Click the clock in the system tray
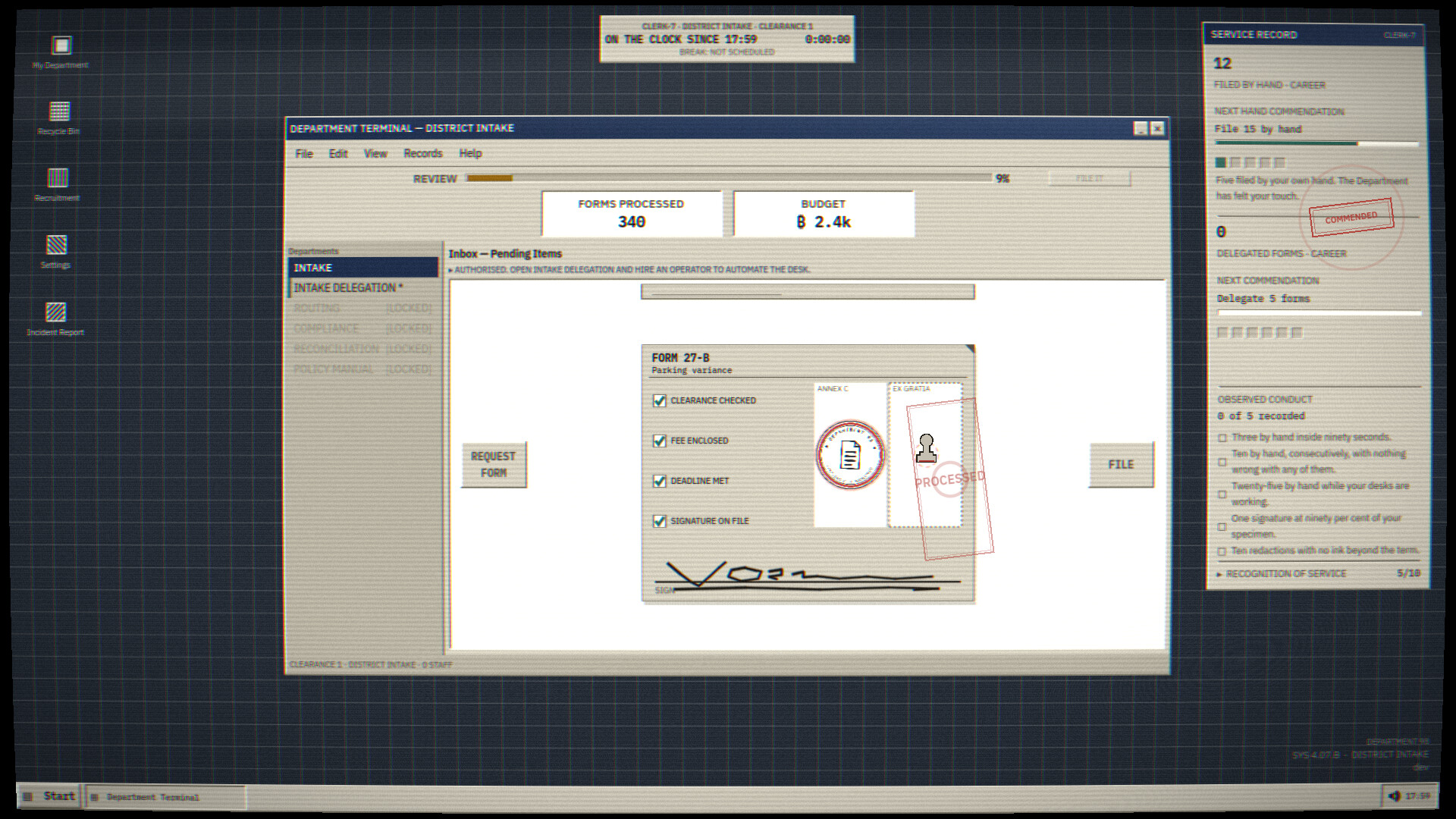 coord(1417,796)
